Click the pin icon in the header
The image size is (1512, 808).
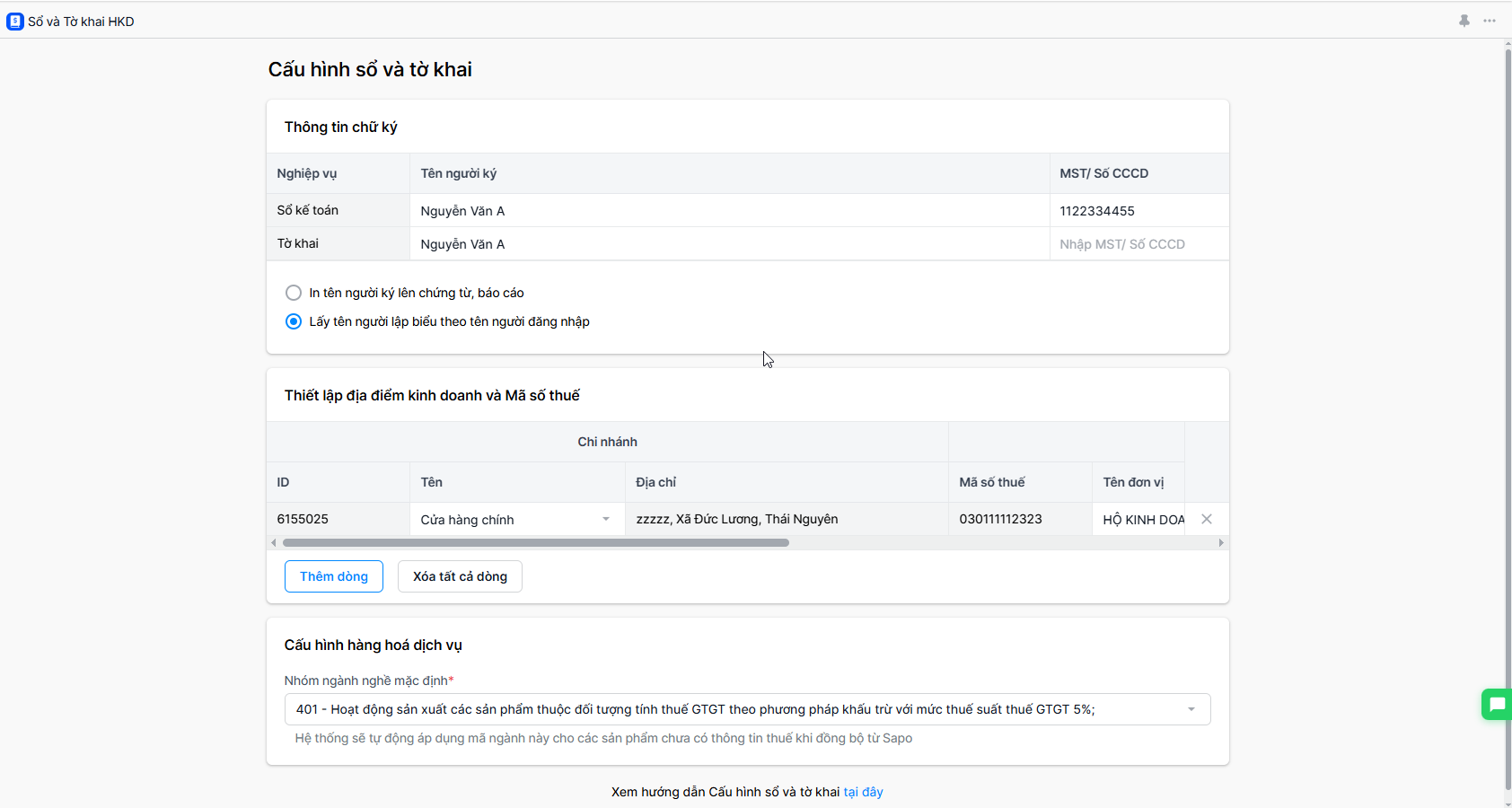(1464, 21)
